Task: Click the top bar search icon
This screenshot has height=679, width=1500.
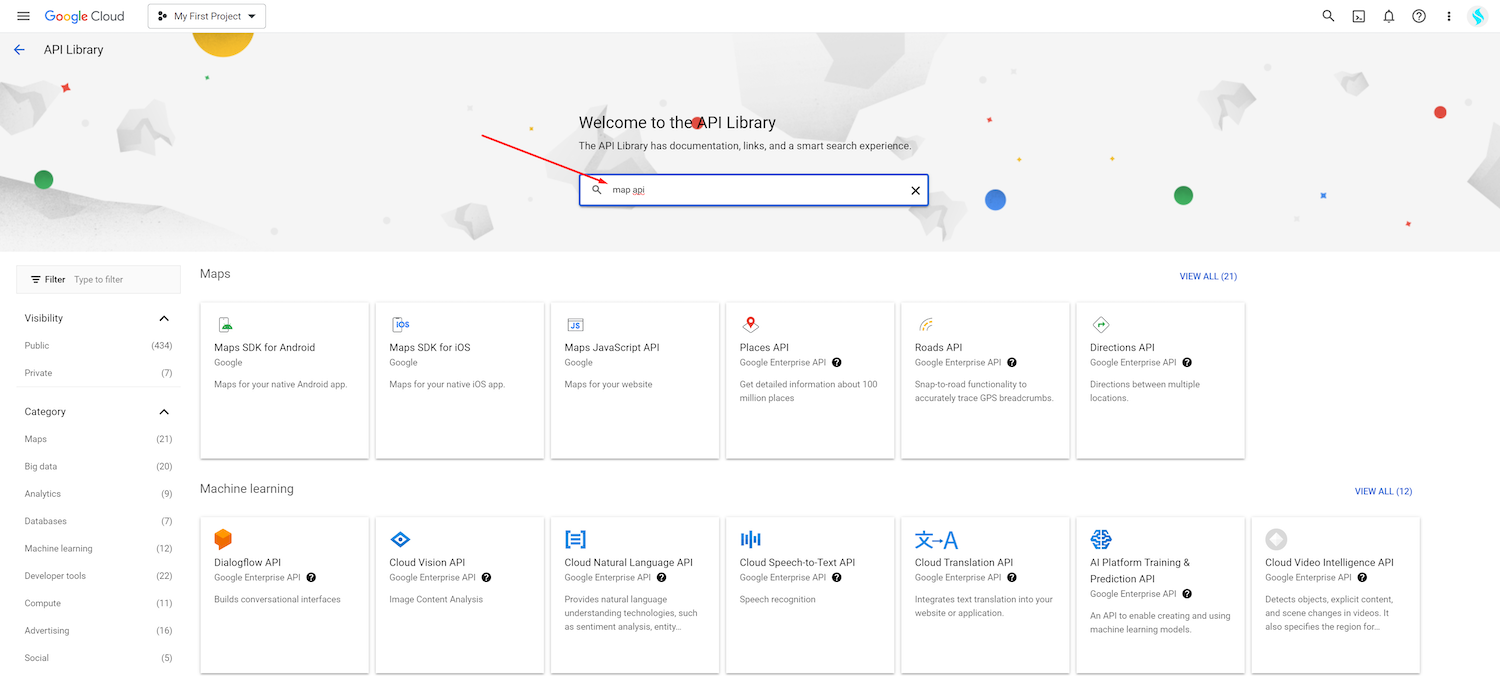Action: [1328, 16]
